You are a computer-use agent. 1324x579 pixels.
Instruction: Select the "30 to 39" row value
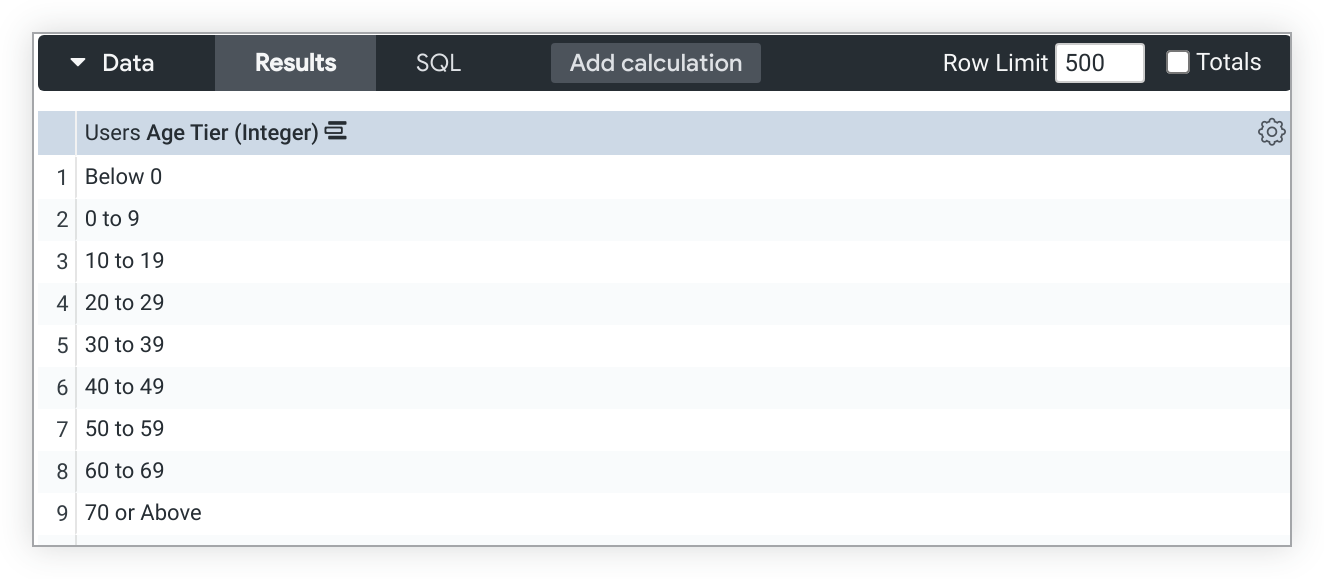124,345
